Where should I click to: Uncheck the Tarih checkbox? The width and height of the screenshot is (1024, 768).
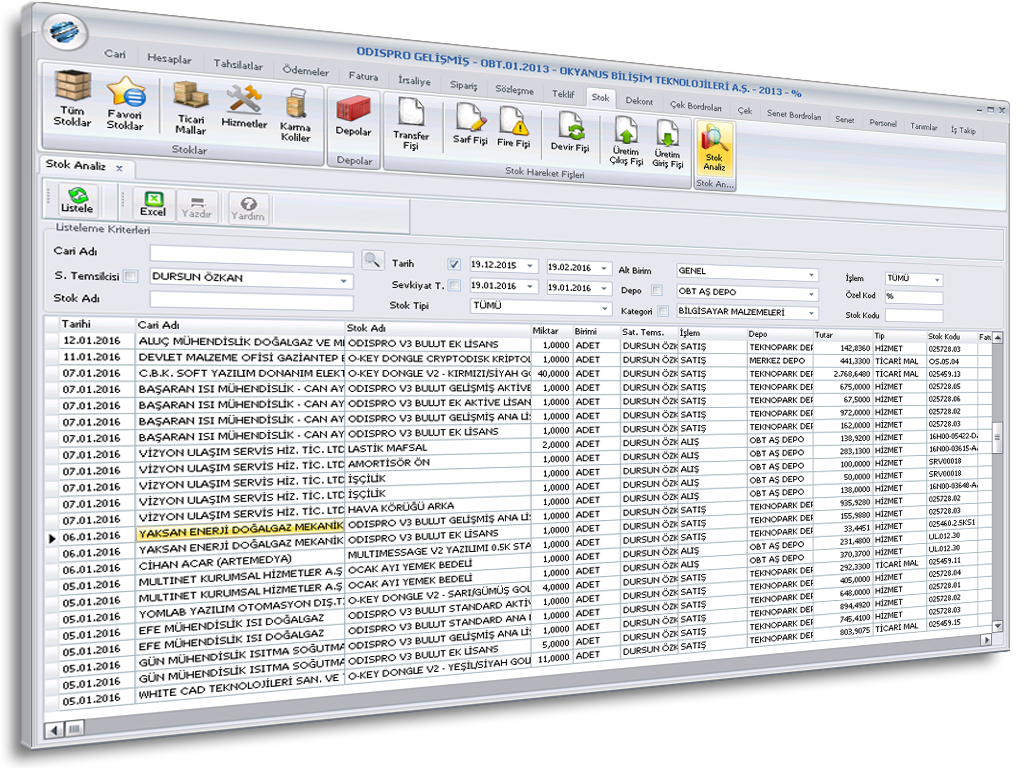454,264
